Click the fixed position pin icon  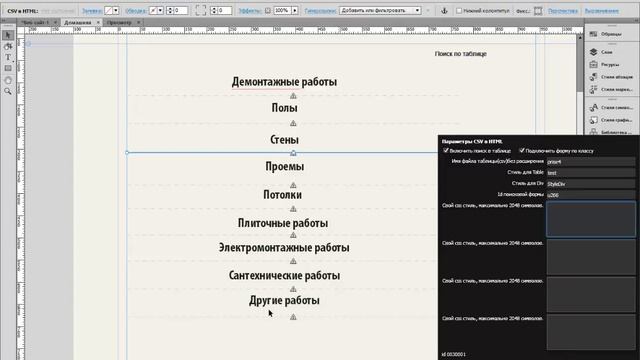click(538, 11)
